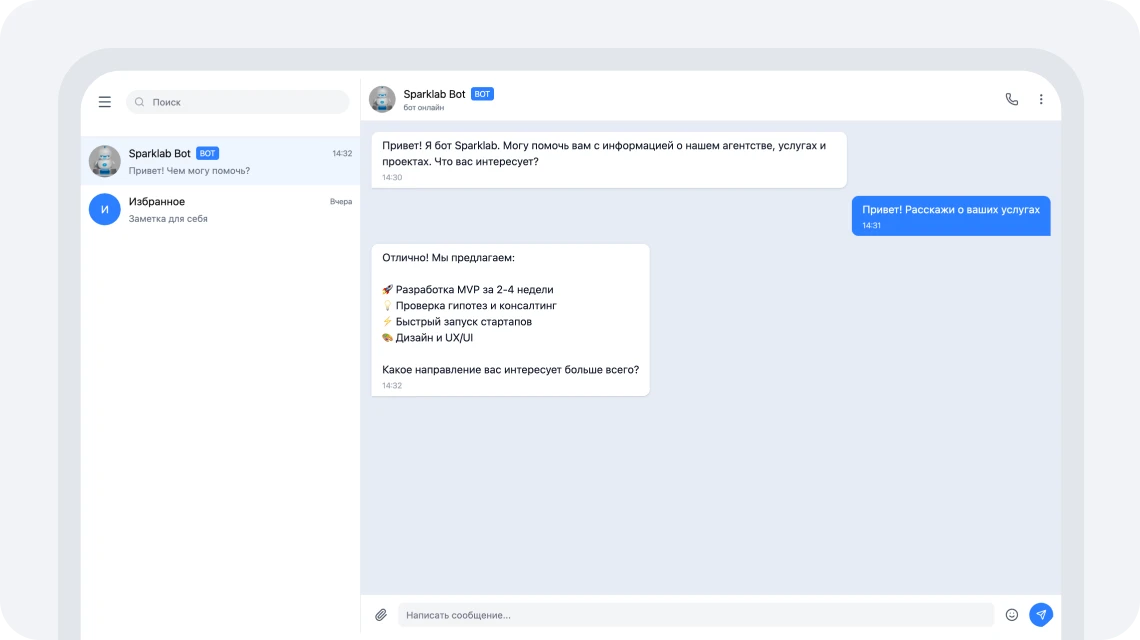Open the Избранное conversation
The image size is (1140, 640).
coord(230,209)
